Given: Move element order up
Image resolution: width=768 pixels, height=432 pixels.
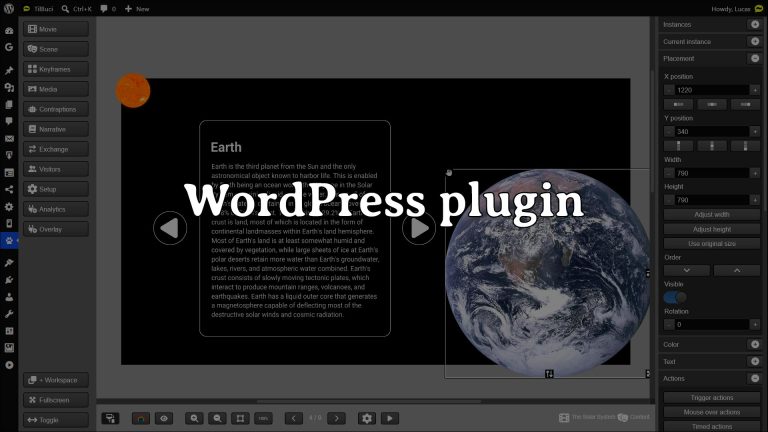Looking at the screenshot, I should pyautogui.click(x=737, y=270).
